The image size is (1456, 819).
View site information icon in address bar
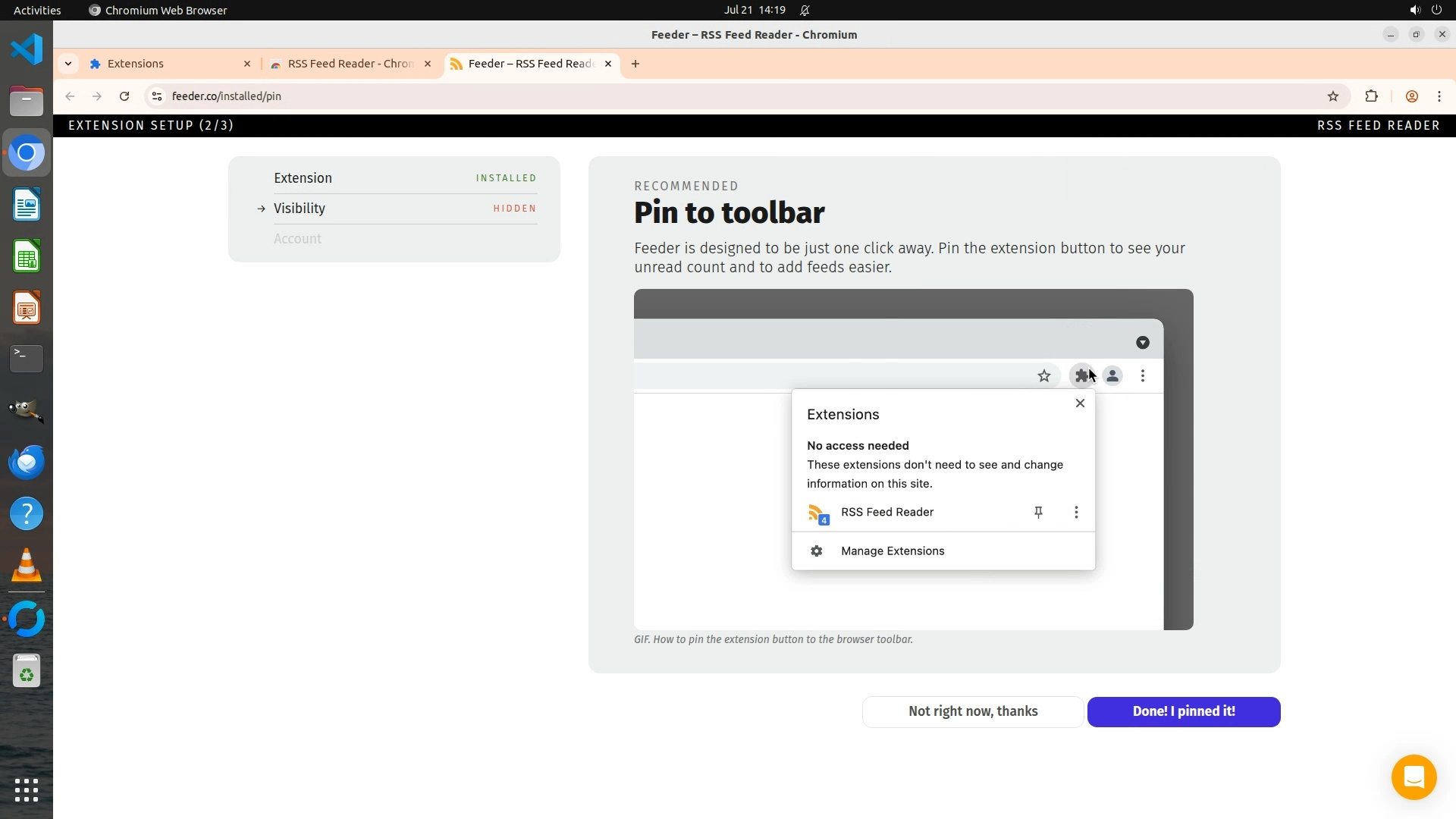pyautogui.click(x=157, y=96)
